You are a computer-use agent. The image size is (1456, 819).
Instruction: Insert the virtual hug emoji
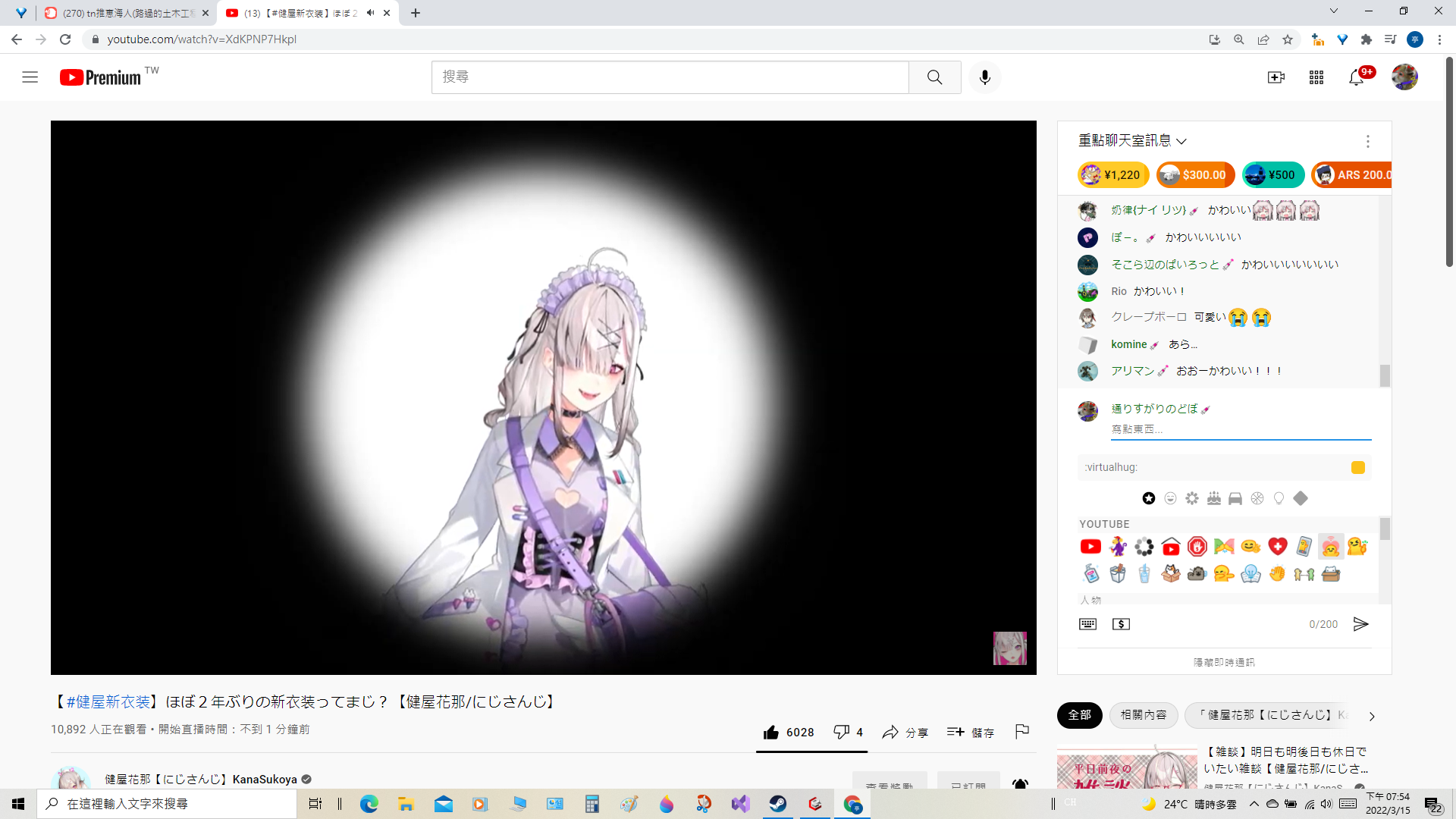click(x=1331, y=546)
